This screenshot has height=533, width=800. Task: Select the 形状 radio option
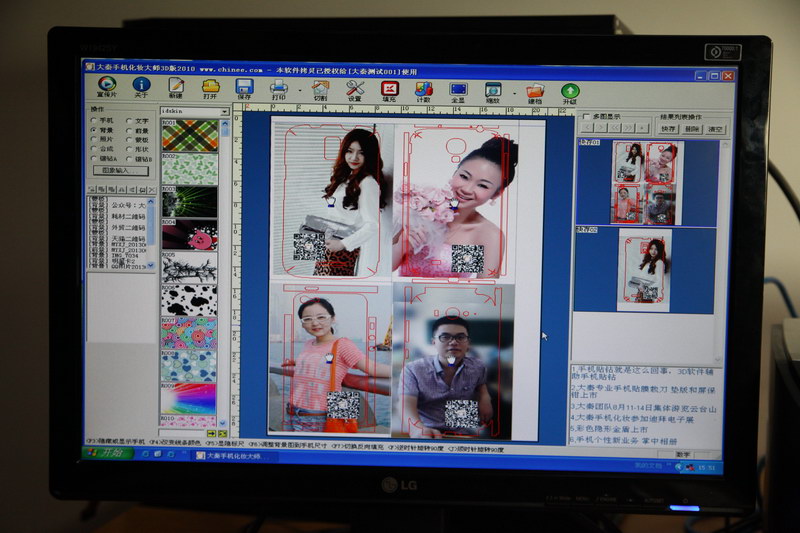(137, 149)
